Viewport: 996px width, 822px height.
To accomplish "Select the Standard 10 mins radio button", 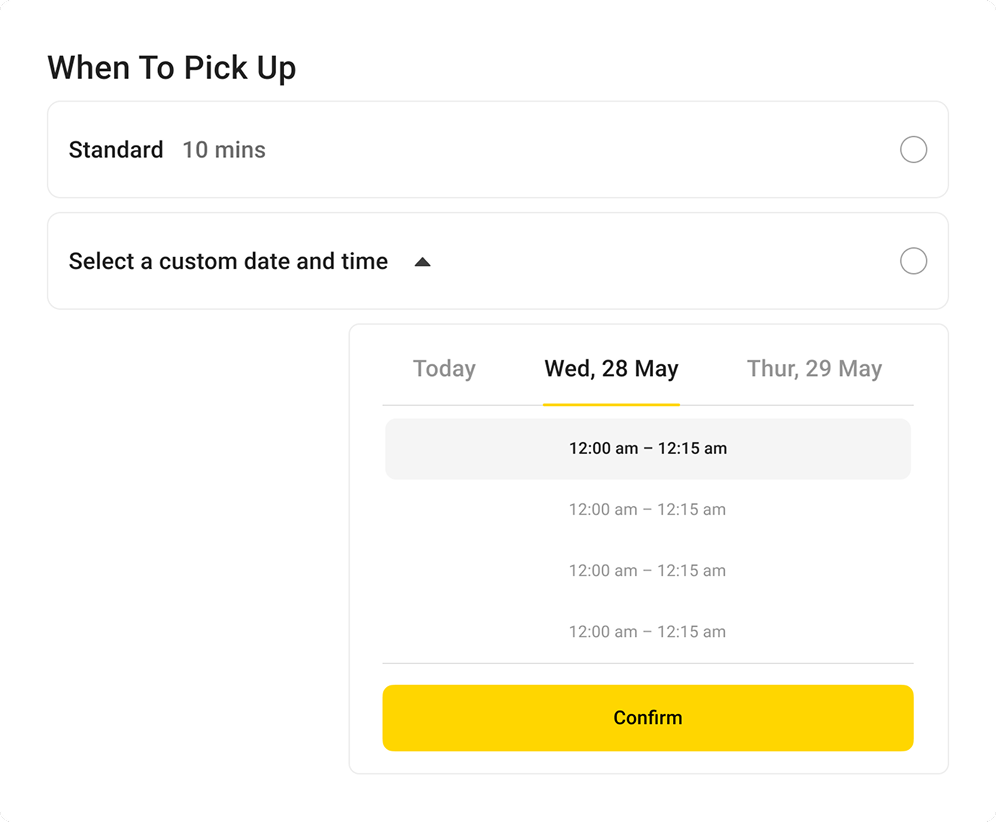I will click(x=913, y=149).
